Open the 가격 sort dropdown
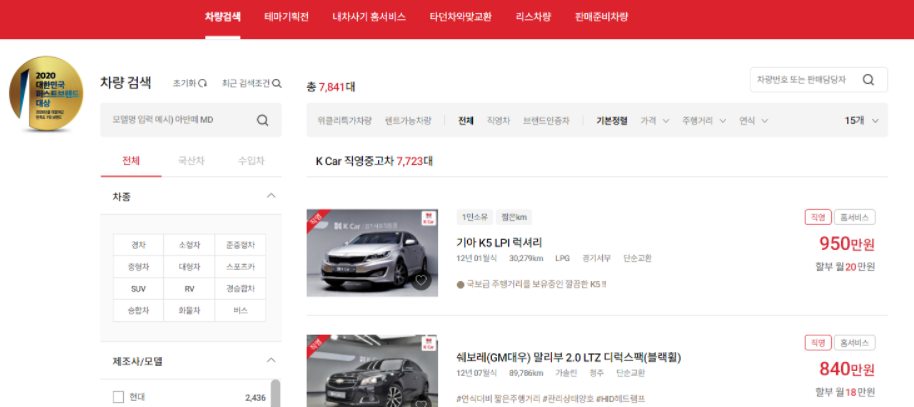The width and height of the screenshot is (914, 407). (655, 121)
